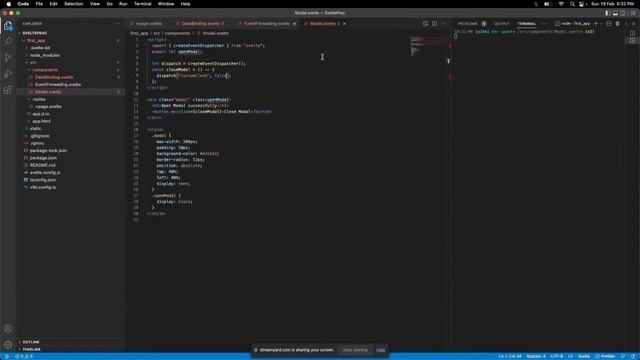Click components in the breadcrumb path
This screenshot has height=360, width=640.
[x=177, y=33]
